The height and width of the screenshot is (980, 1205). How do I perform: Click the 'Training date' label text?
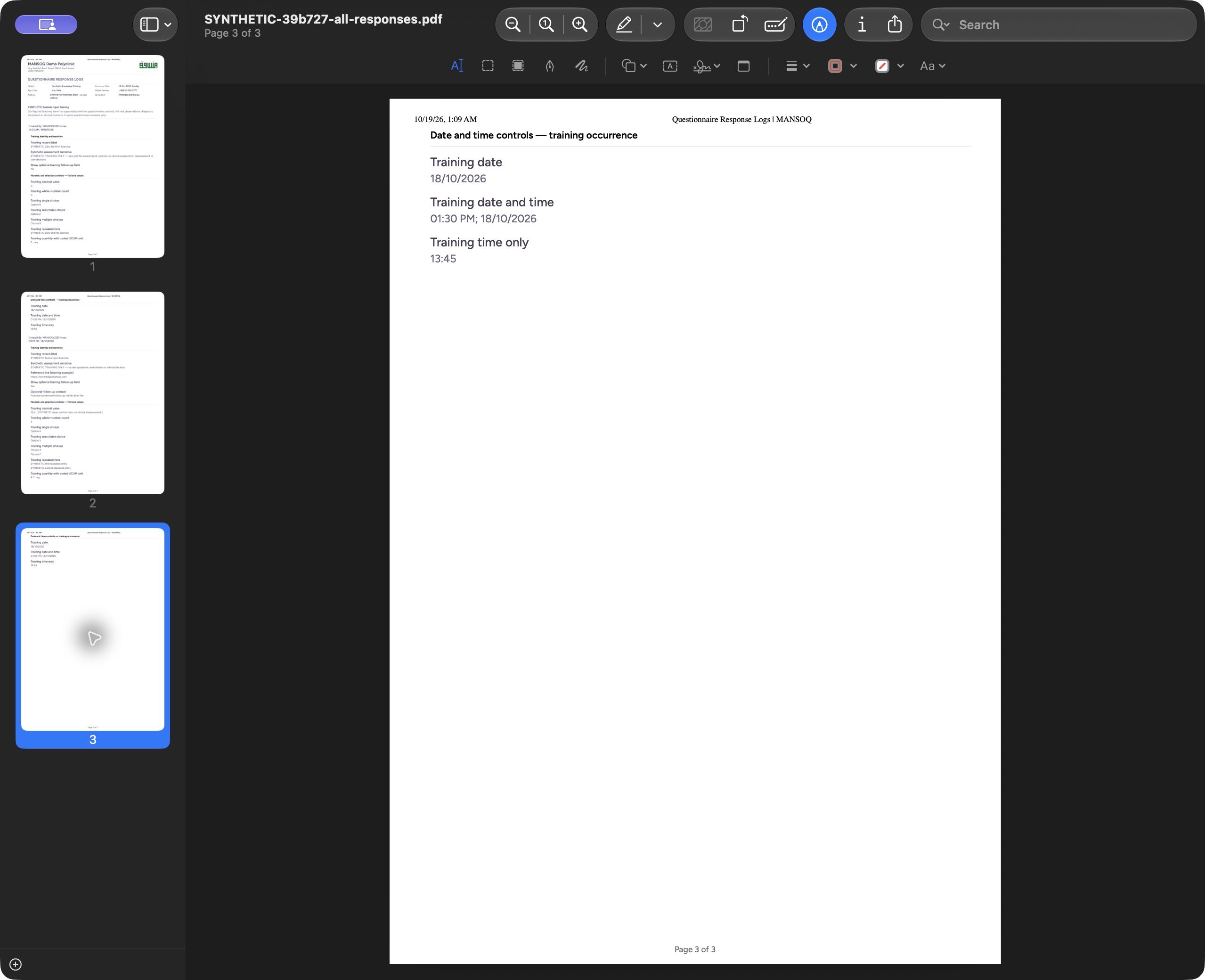pyautogui.click(x=466, y=163)
